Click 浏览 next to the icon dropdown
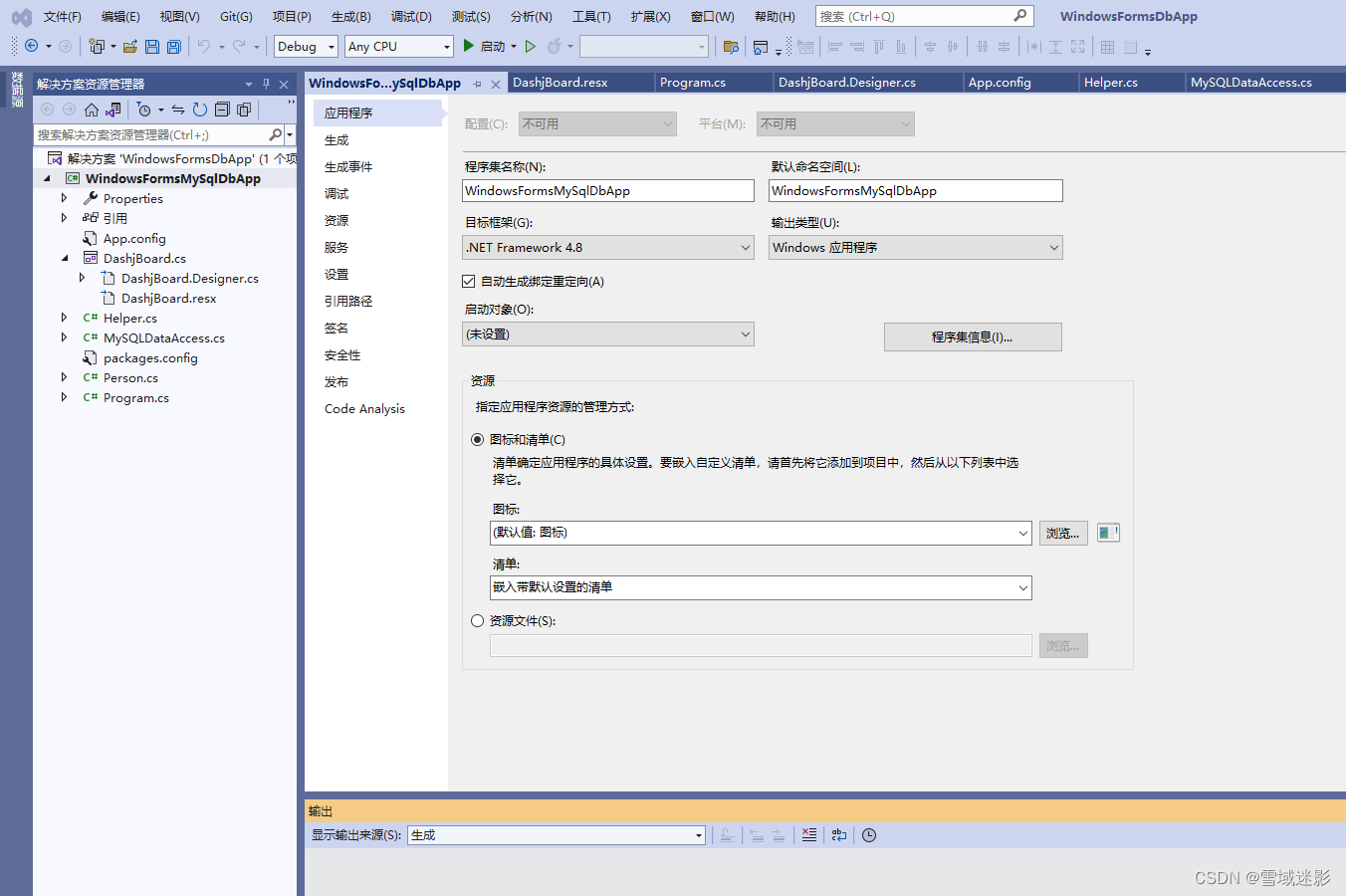 pos(1062,533)
